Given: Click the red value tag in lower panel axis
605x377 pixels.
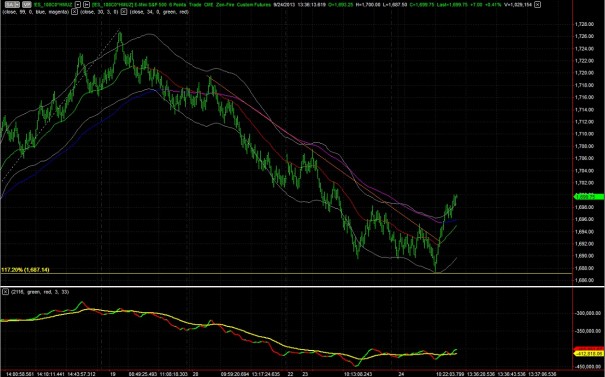Looking at the screenshot, I should coord(589,348).
